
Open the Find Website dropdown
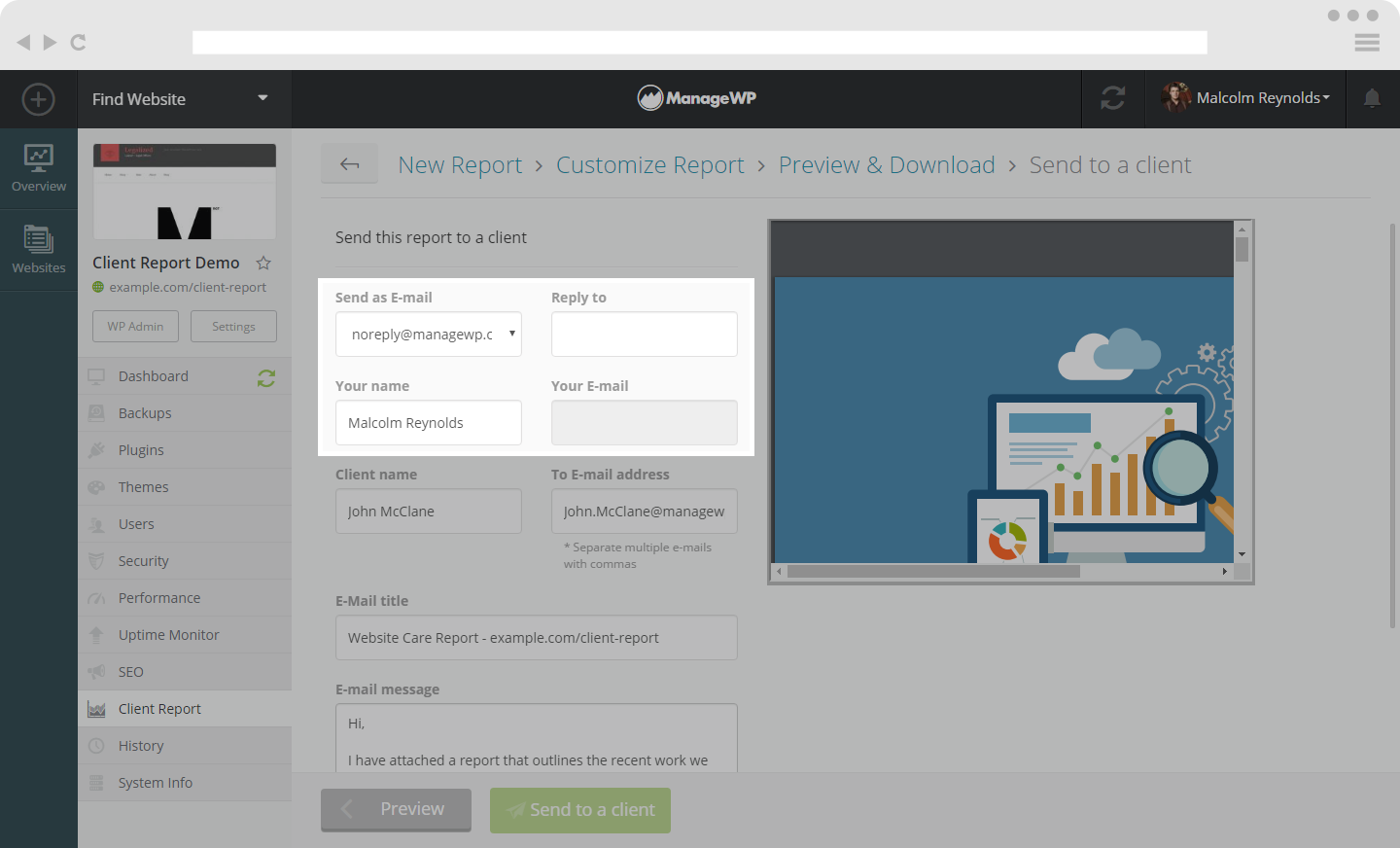(185, 99)
